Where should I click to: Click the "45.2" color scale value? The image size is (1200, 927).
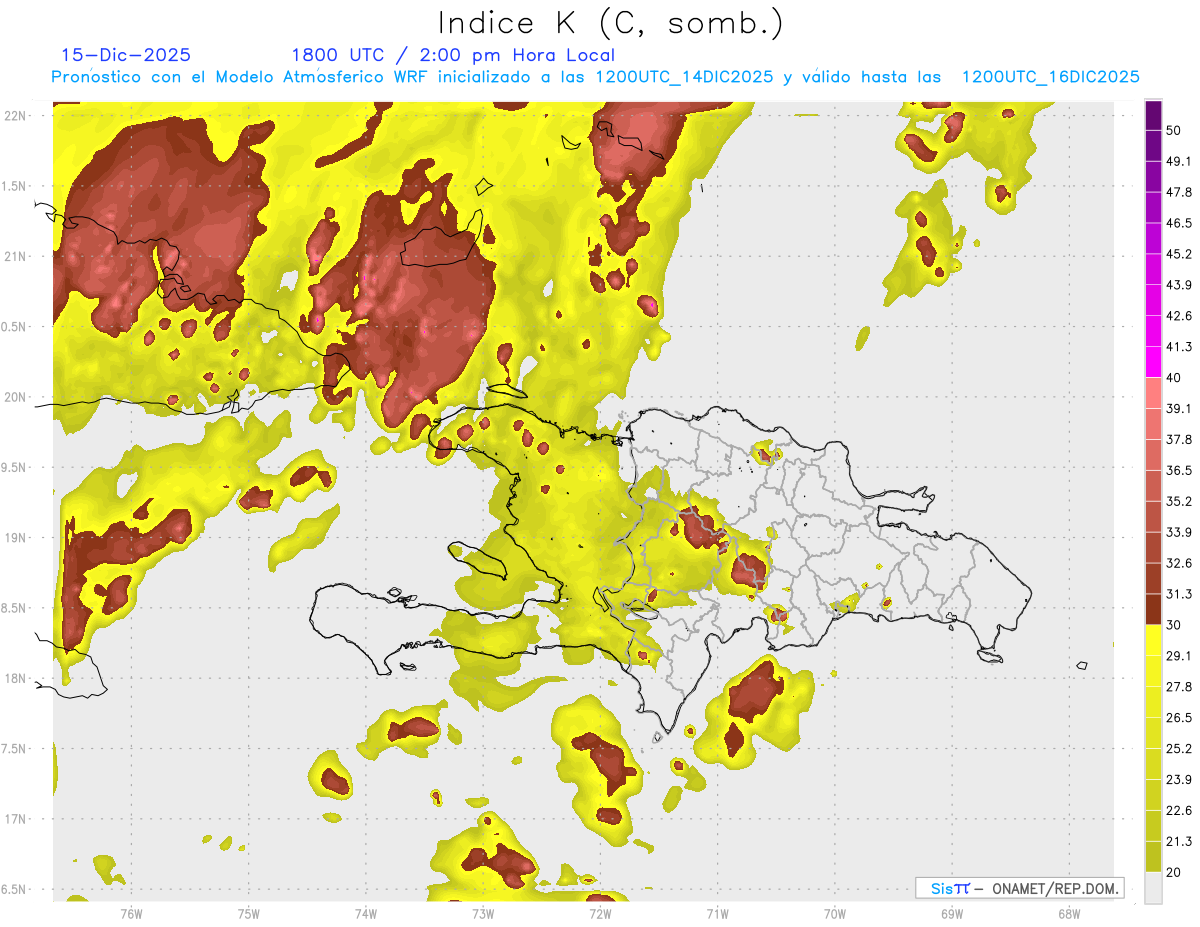tap(1179, 254)
